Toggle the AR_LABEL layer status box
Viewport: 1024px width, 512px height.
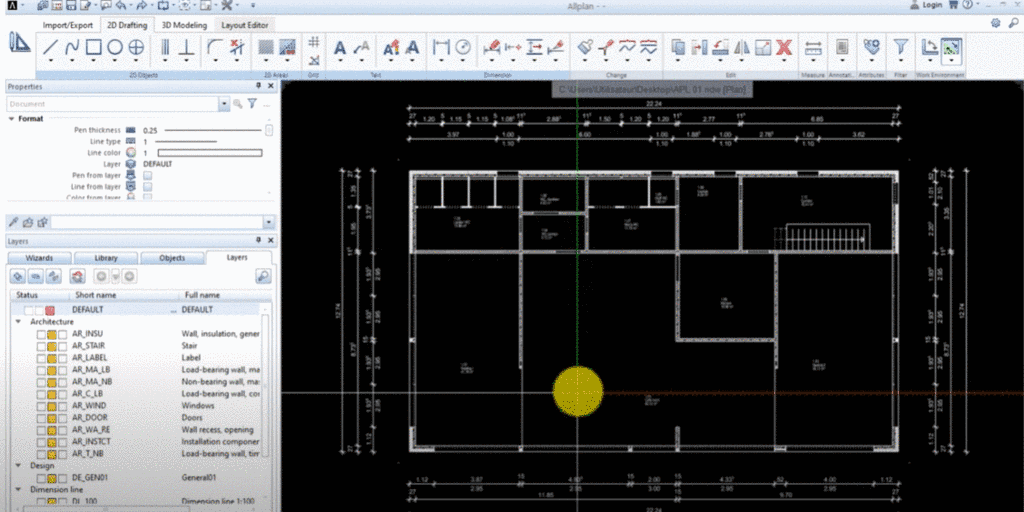click(x=52, y=358)
